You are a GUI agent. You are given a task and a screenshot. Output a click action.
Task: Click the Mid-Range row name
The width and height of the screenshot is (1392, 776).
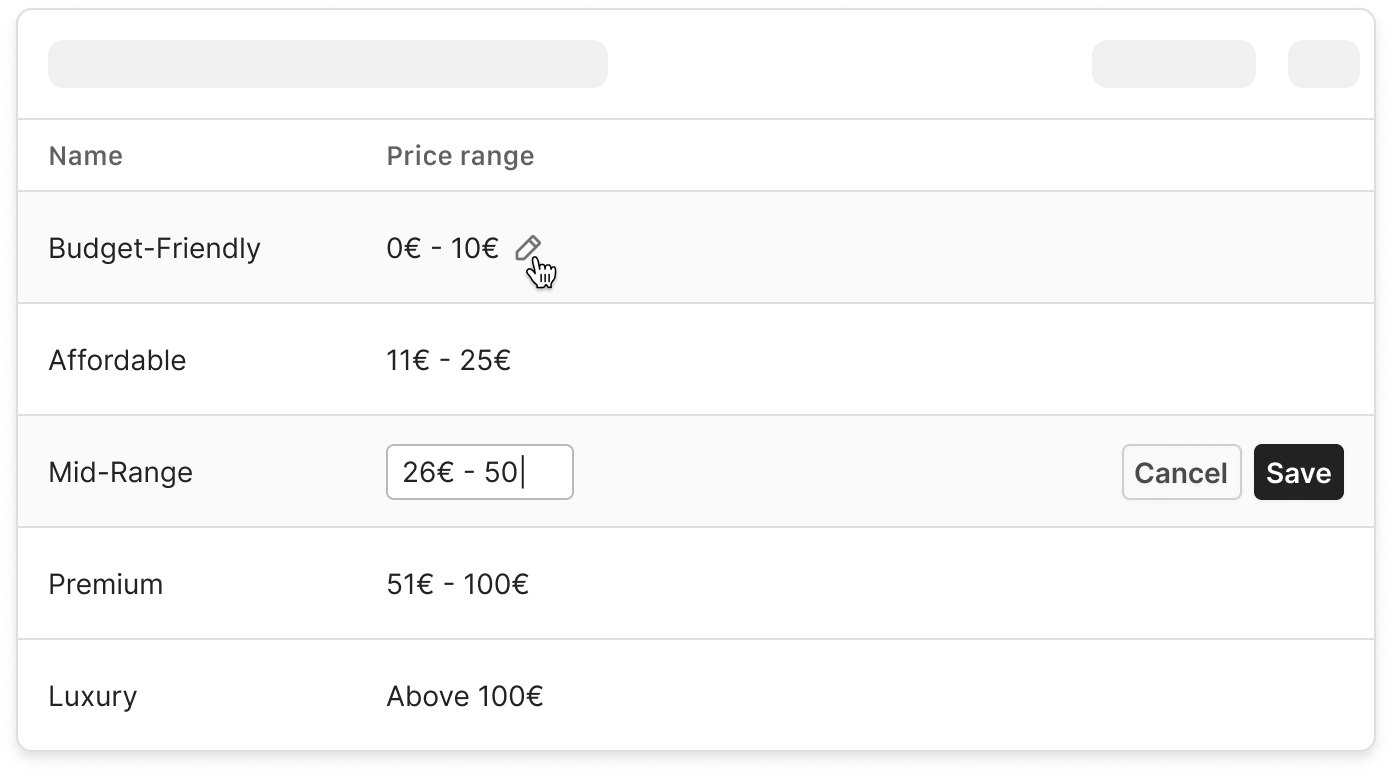pos(120,472)
